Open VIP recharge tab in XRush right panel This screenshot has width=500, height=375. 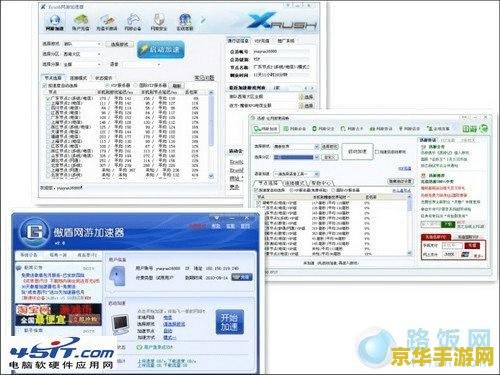(x=262, y=41)
